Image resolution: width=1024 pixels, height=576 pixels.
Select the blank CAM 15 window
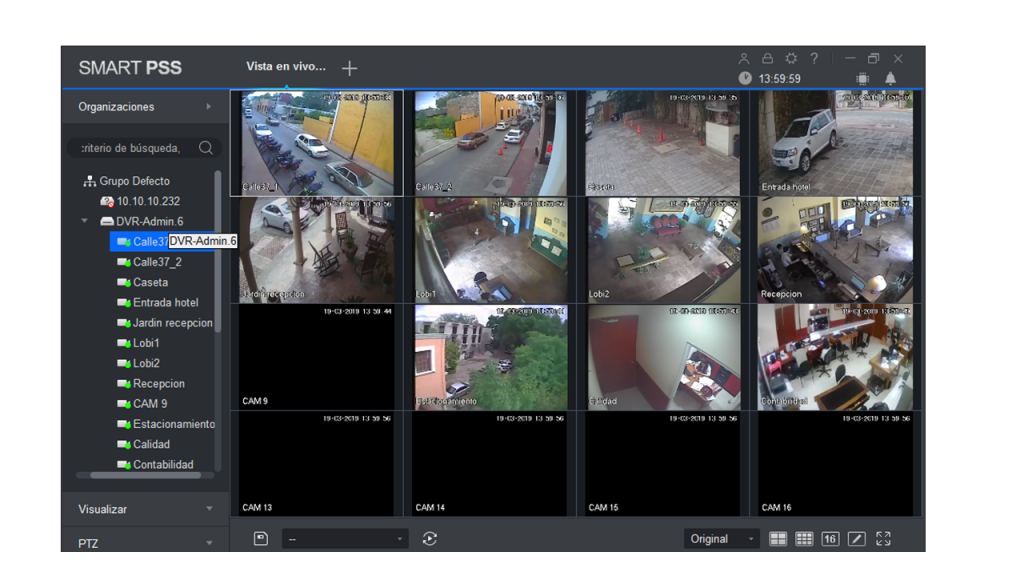pos(664,464)
